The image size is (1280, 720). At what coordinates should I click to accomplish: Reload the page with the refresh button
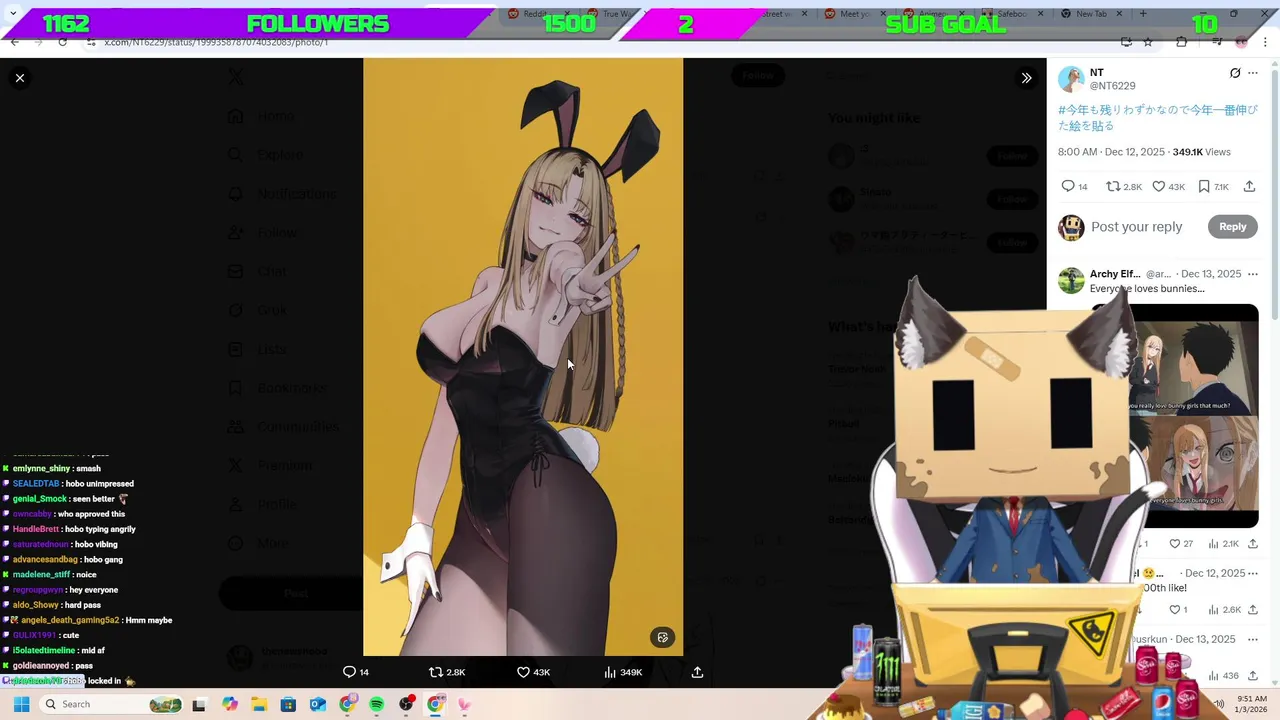[x=62, y=42]
